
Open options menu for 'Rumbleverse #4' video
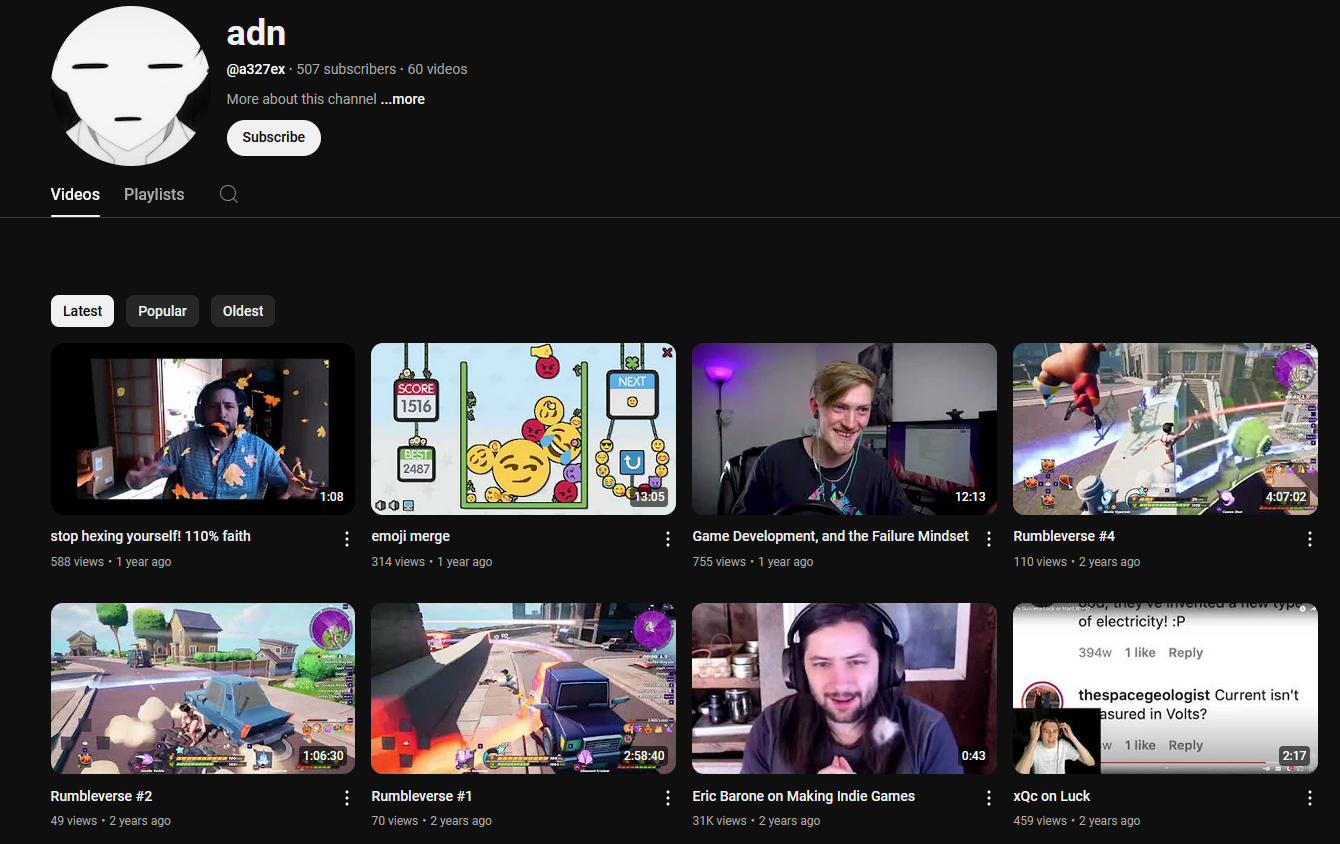pyautogui.click(x=1310, y=539)
